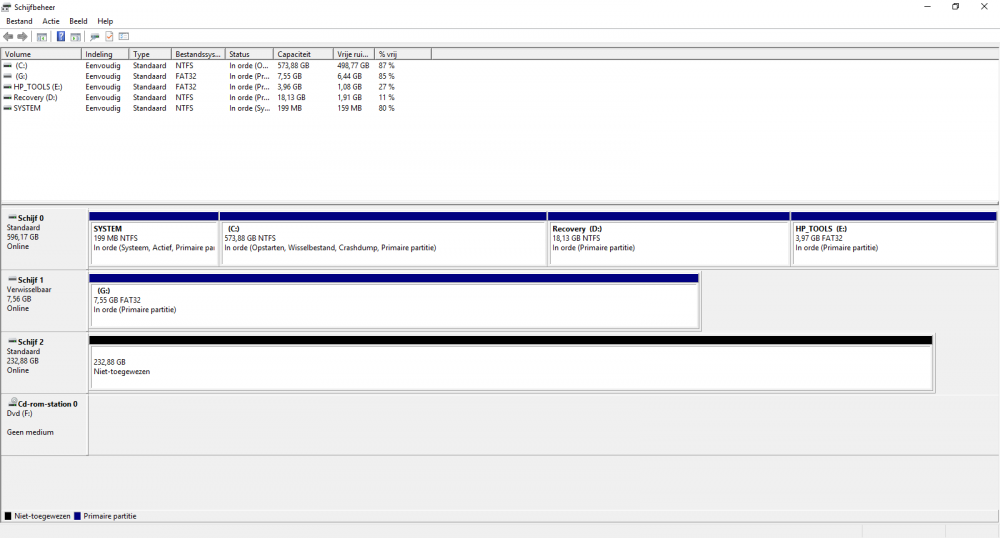Click the 3,96 GB capacity cell

tap(290, 87)
